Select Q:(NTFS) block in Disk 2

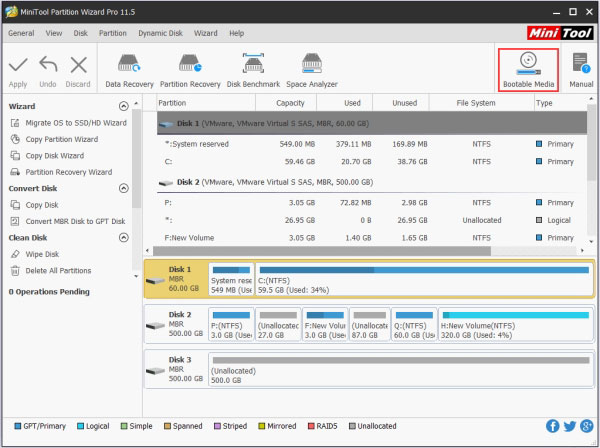pos(414,324)
